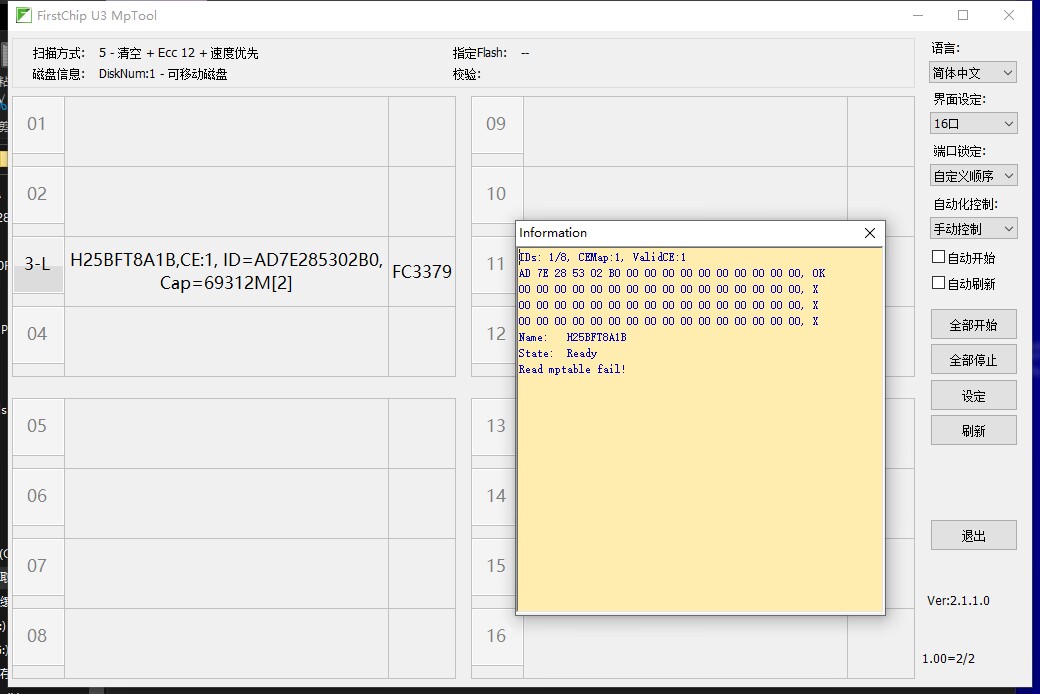
Task: Open the 设定 settings button
Action: pyautogui.click(x=973, y=395)
